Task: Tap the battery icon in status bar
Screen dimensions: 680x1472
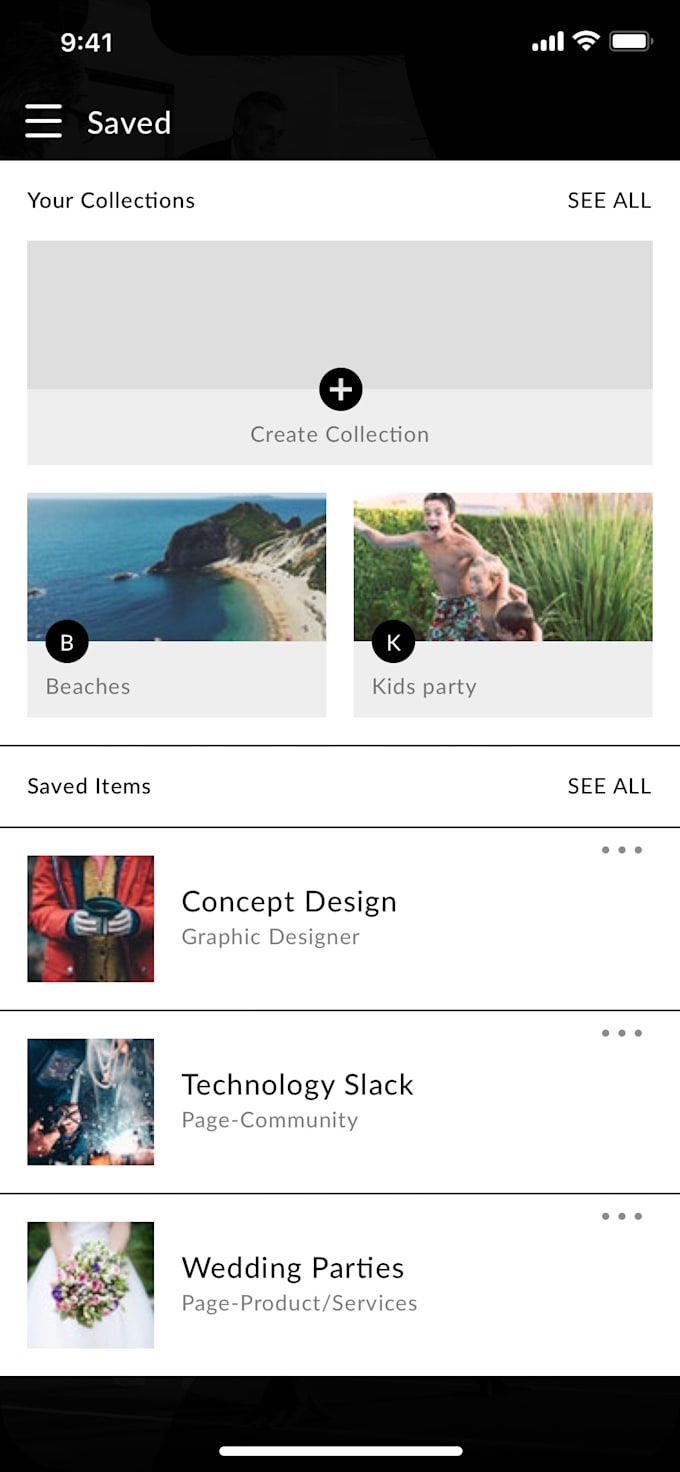Action: [631, 42]
